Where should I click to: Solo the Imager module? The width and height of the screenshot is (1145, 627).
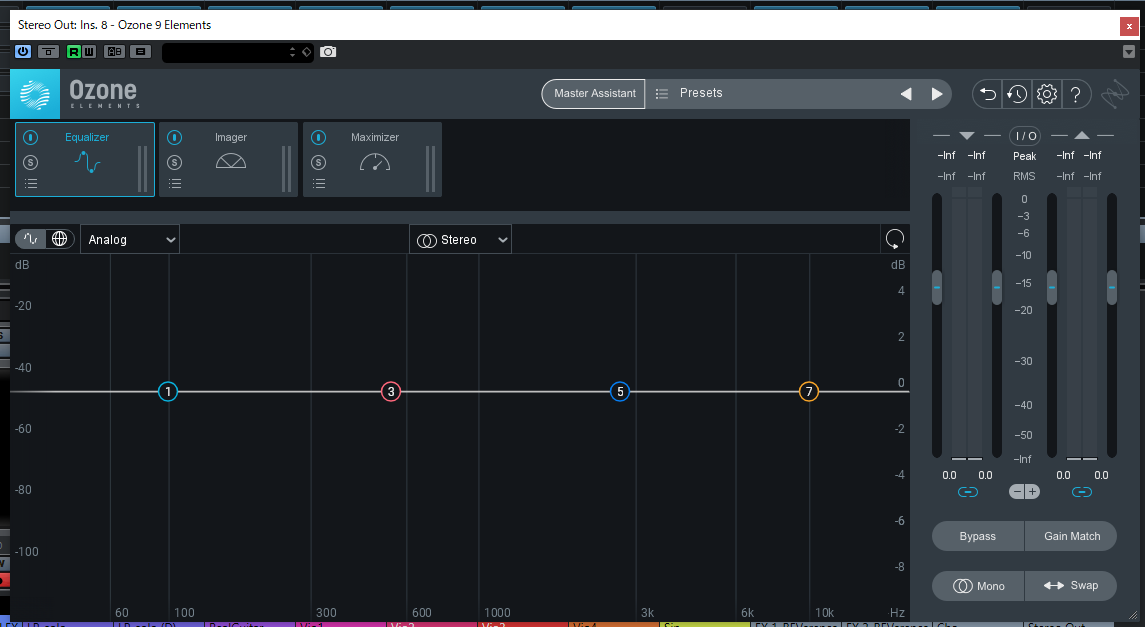point(175,162)
